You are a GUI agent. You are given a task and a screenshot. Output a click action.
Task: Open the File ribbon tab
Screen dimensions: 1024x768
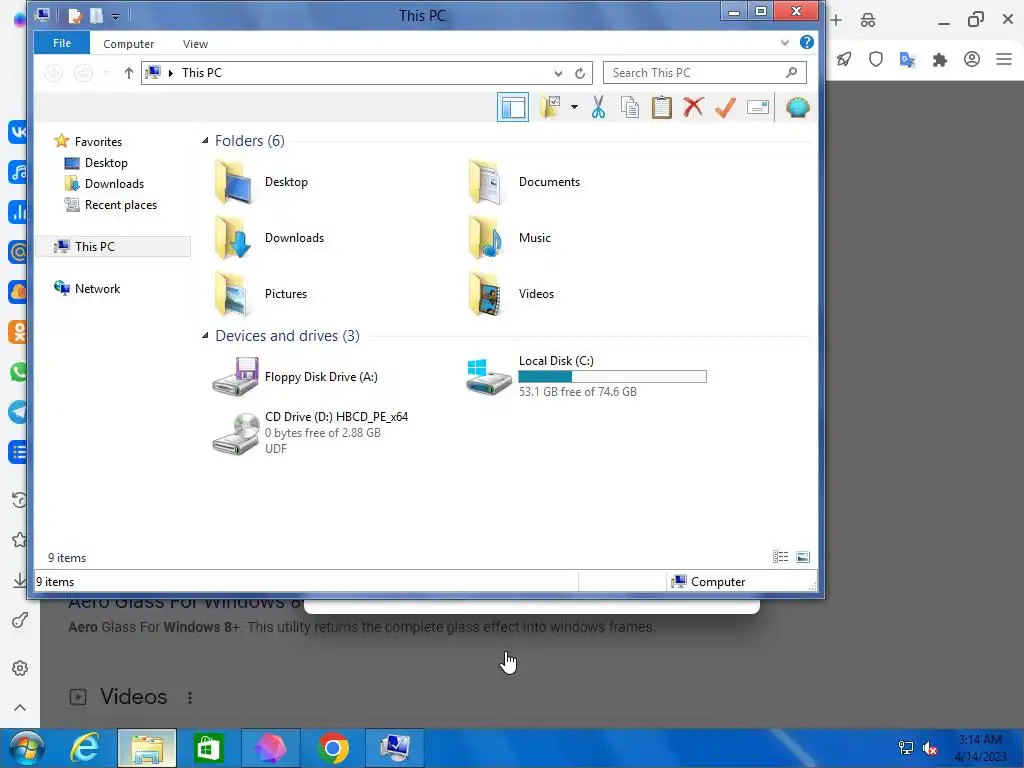tap(62, 43)
